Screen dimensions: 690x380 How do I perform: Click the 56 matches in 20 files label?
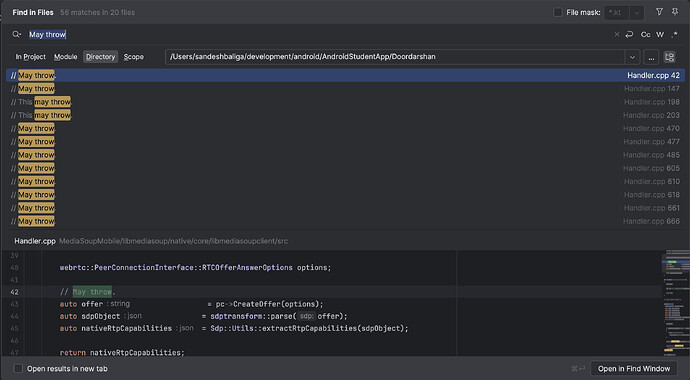pyautogui.click(x=97, y=12)
